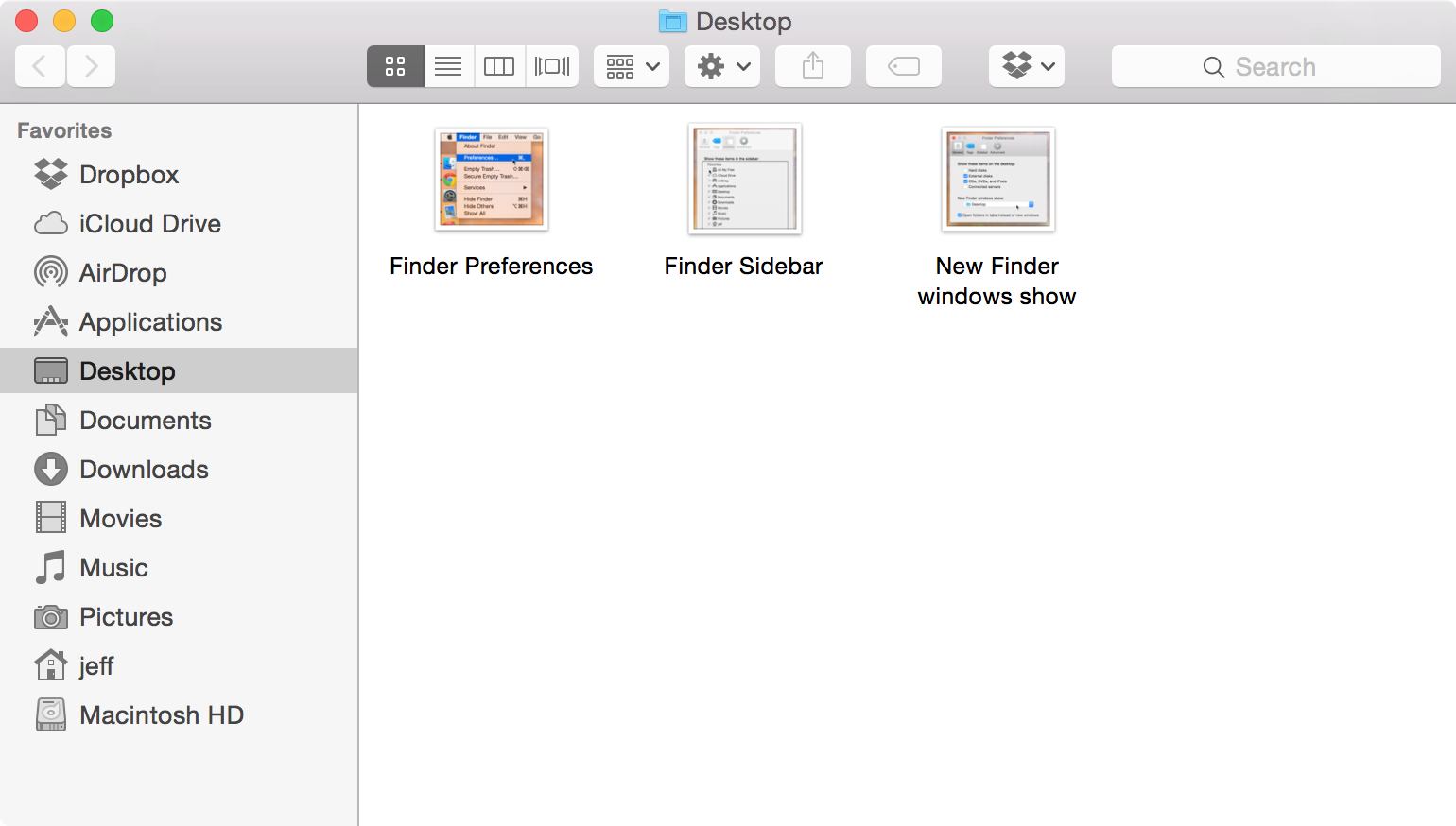Select Documents in the sidebar
This screenshot has width=1456, height=826.
(x=143, y=420)
